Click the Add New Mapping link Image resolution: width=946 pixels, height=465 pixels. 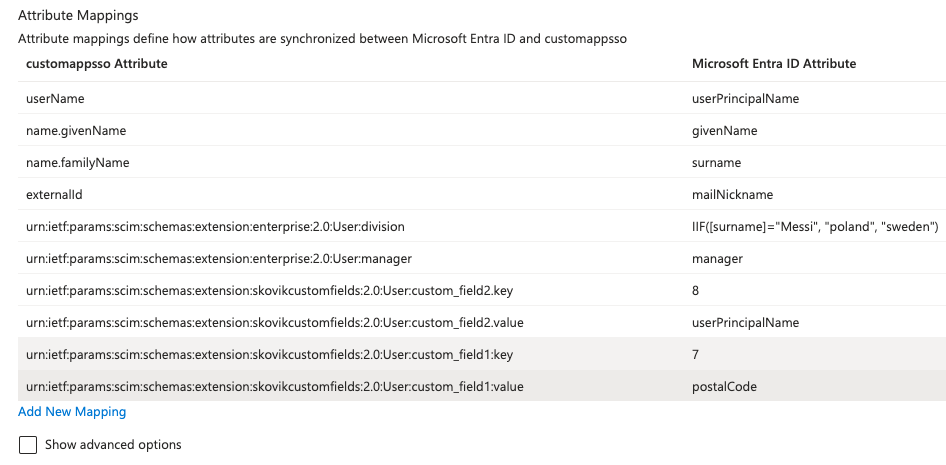pos(72,412)
